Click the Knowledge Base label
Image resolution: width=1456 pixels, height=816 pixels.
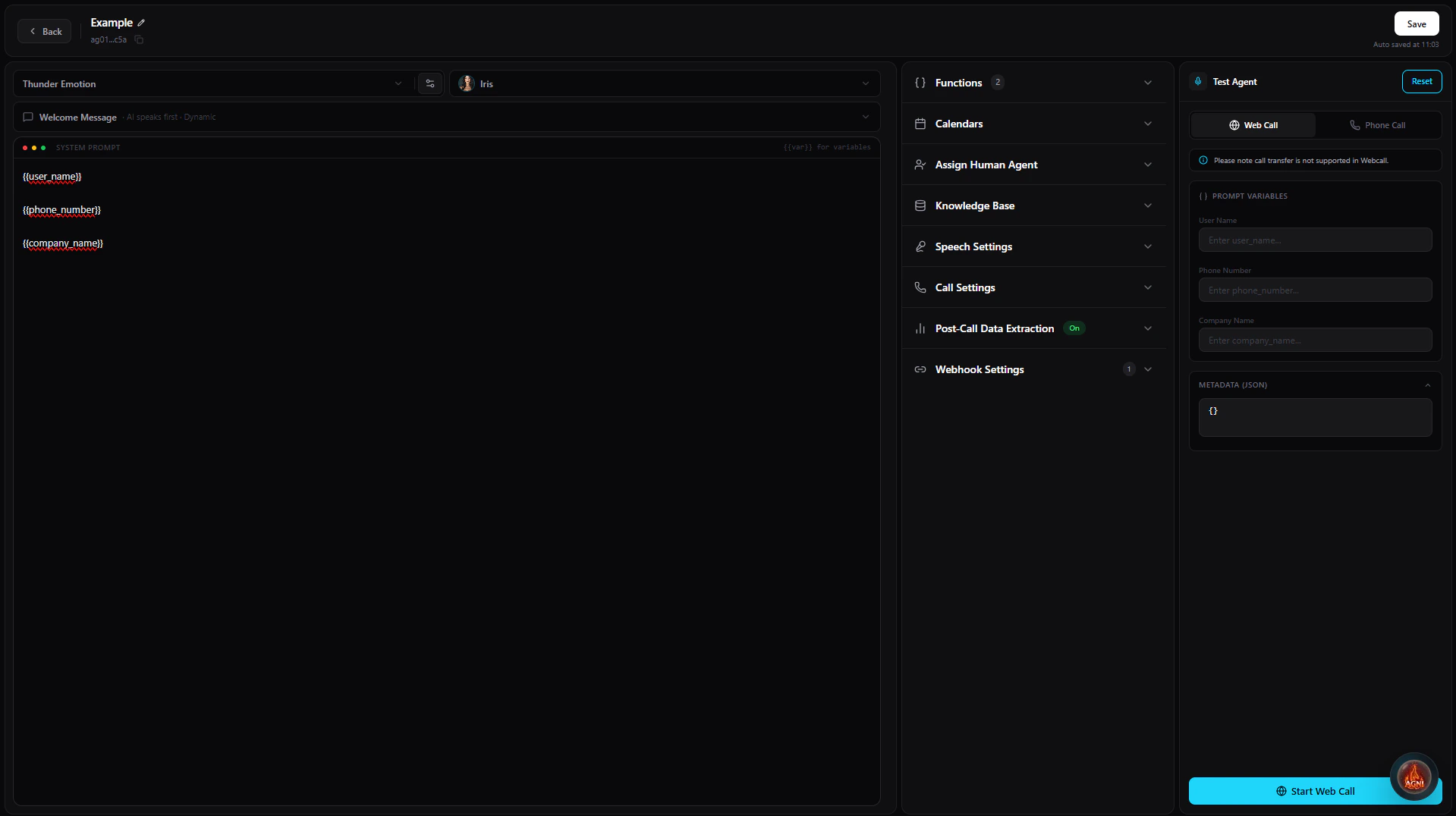(975, 206)
